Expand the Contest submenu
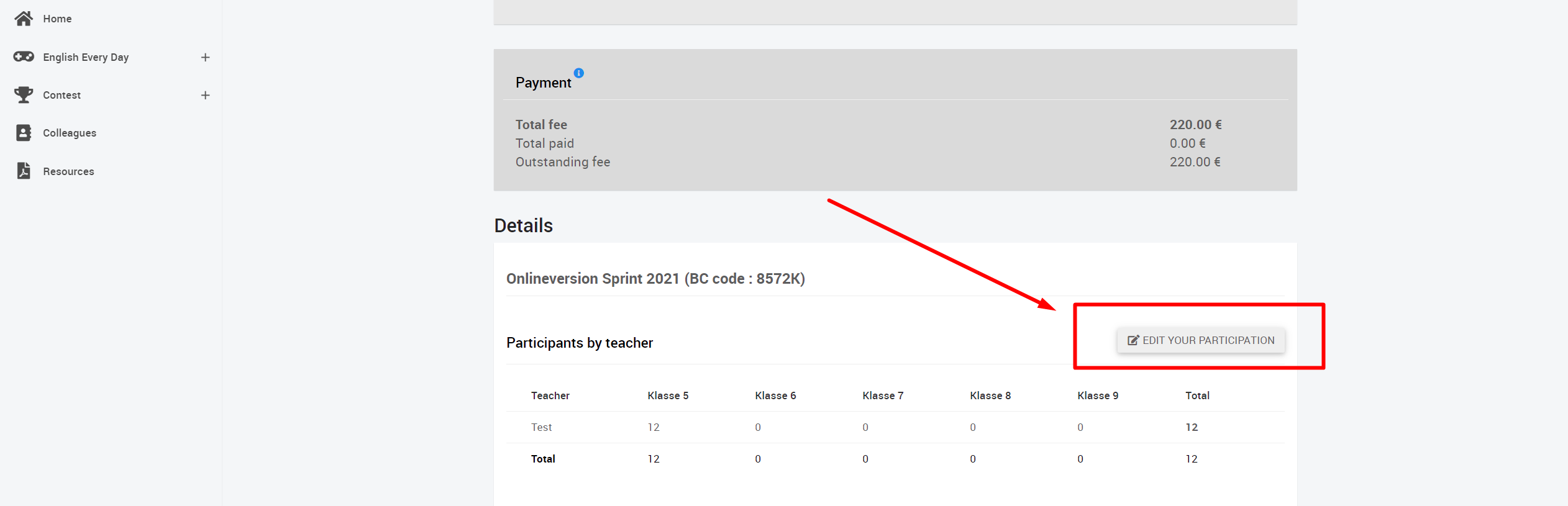The image size is (1568, 506). click(x=206, y=95)
